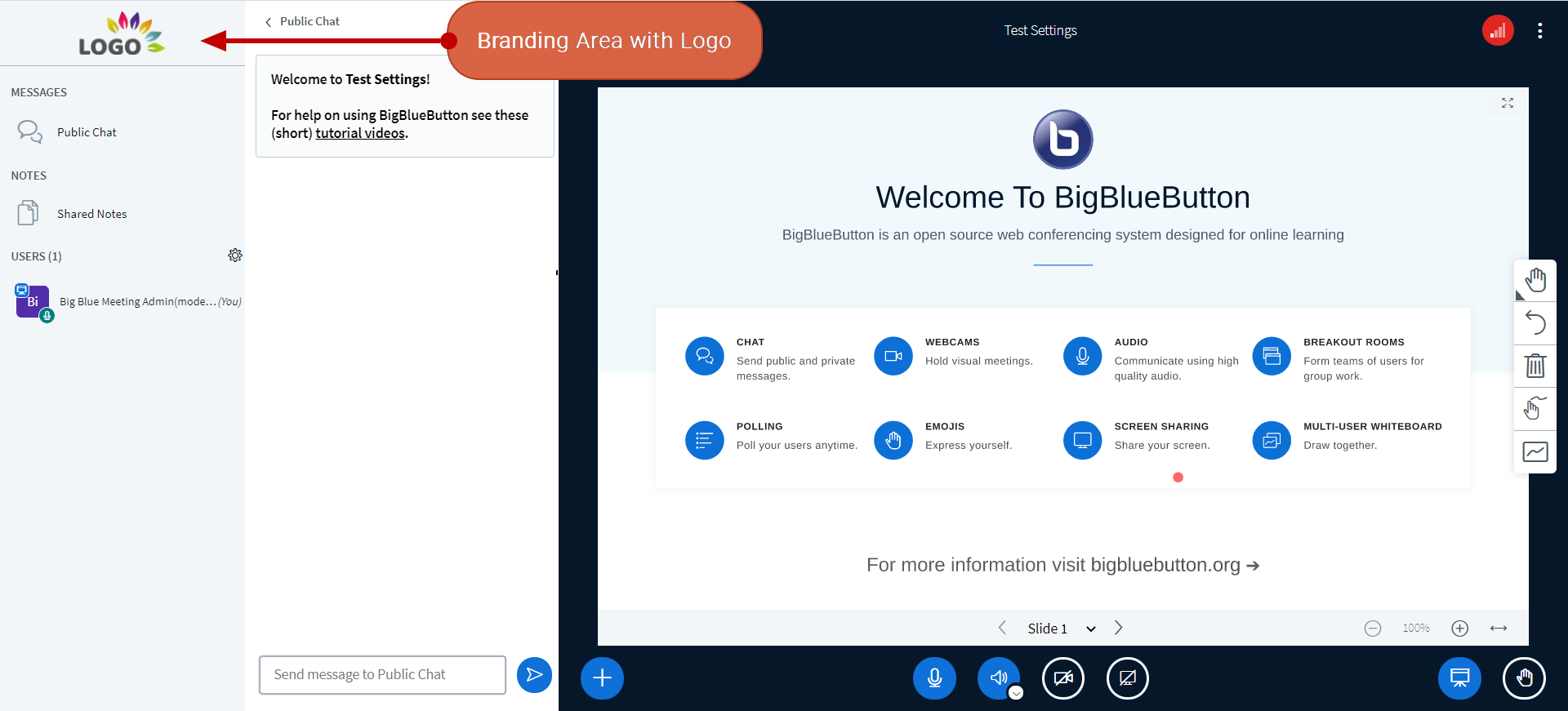Raise your hand
The height and width of the screenshot is (711, 1568).
point(1524,678)
